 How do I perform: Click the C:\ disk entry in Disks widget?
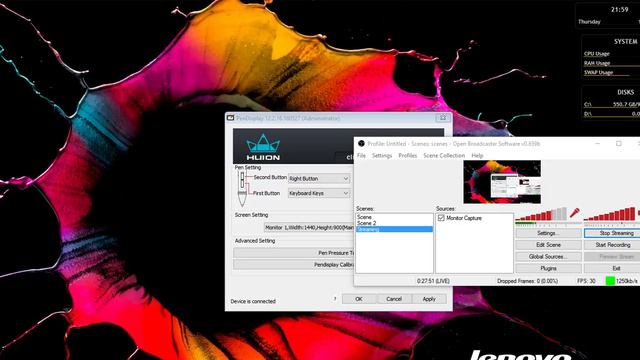pyautogui.click(x=612, y=104)
